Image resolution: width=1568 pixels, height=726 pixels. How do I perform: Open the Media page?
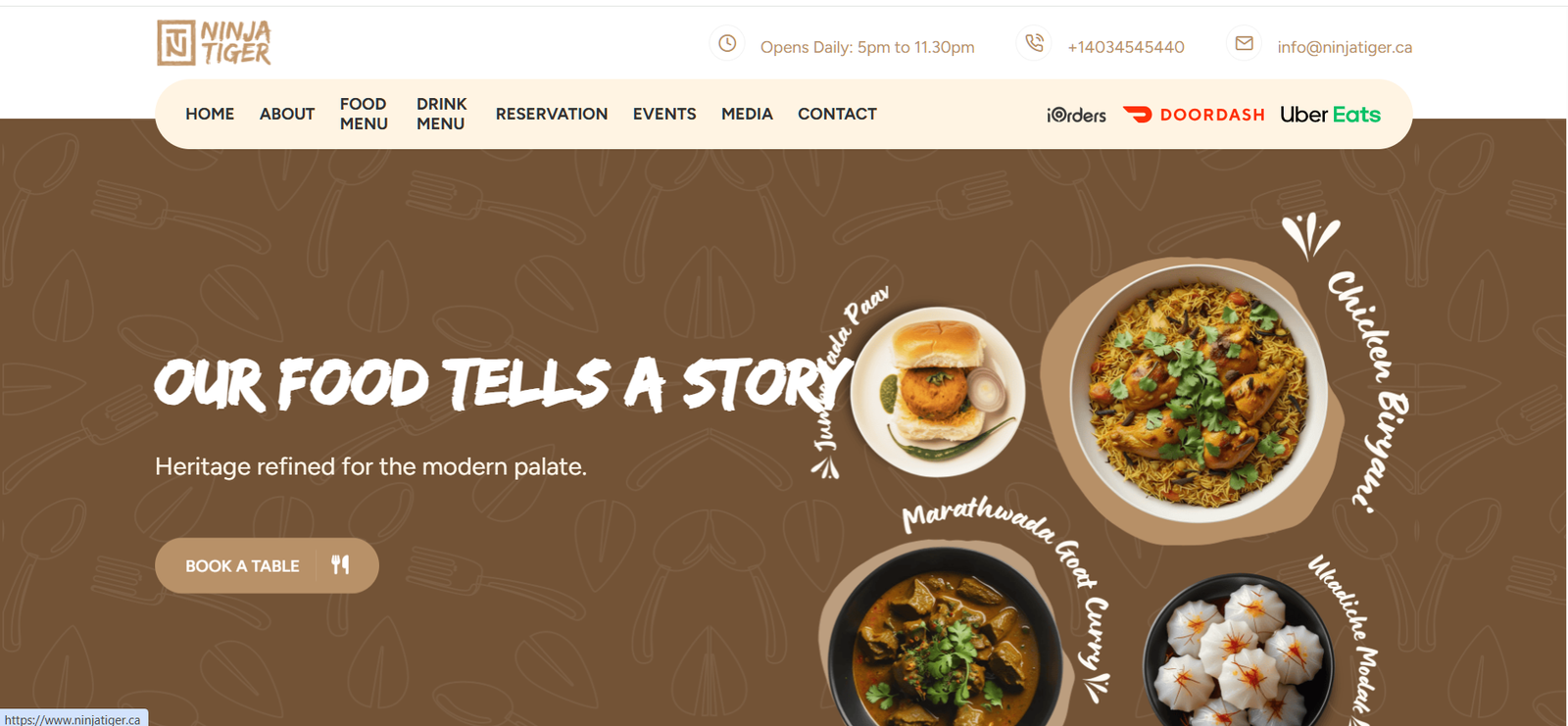click(x=747, y=114)
